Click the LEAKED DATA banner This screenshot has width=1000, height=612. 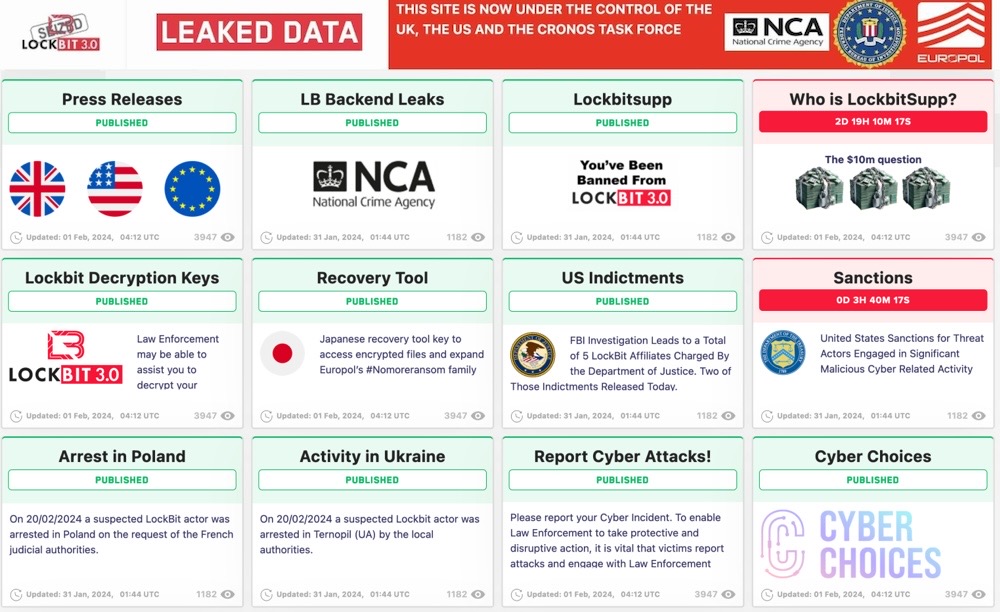click(x=258, y=32)
